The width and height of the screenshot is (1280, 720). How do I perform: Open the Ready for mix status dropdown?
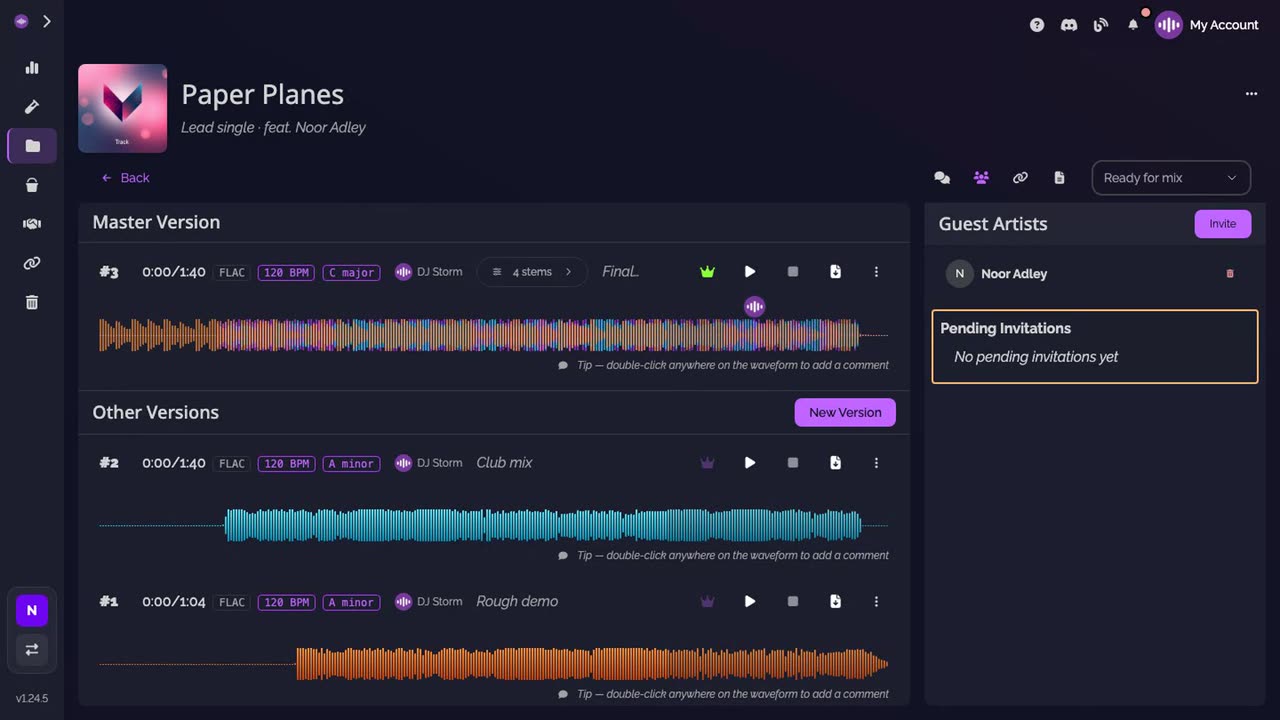click(x=1171, y=178)
